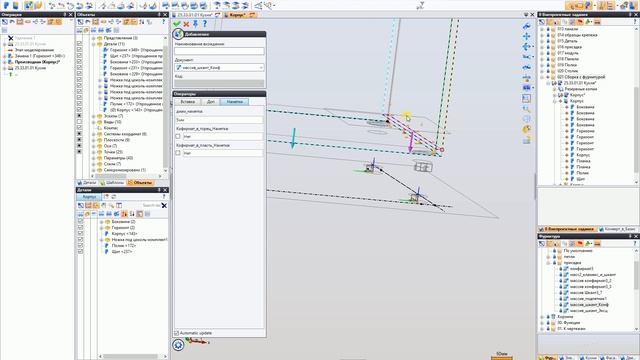Viewport: 640px width, 360px height.
Task: Toggle the Корпус <143> checkbox in the Детали panel
Action: [80, 233]
